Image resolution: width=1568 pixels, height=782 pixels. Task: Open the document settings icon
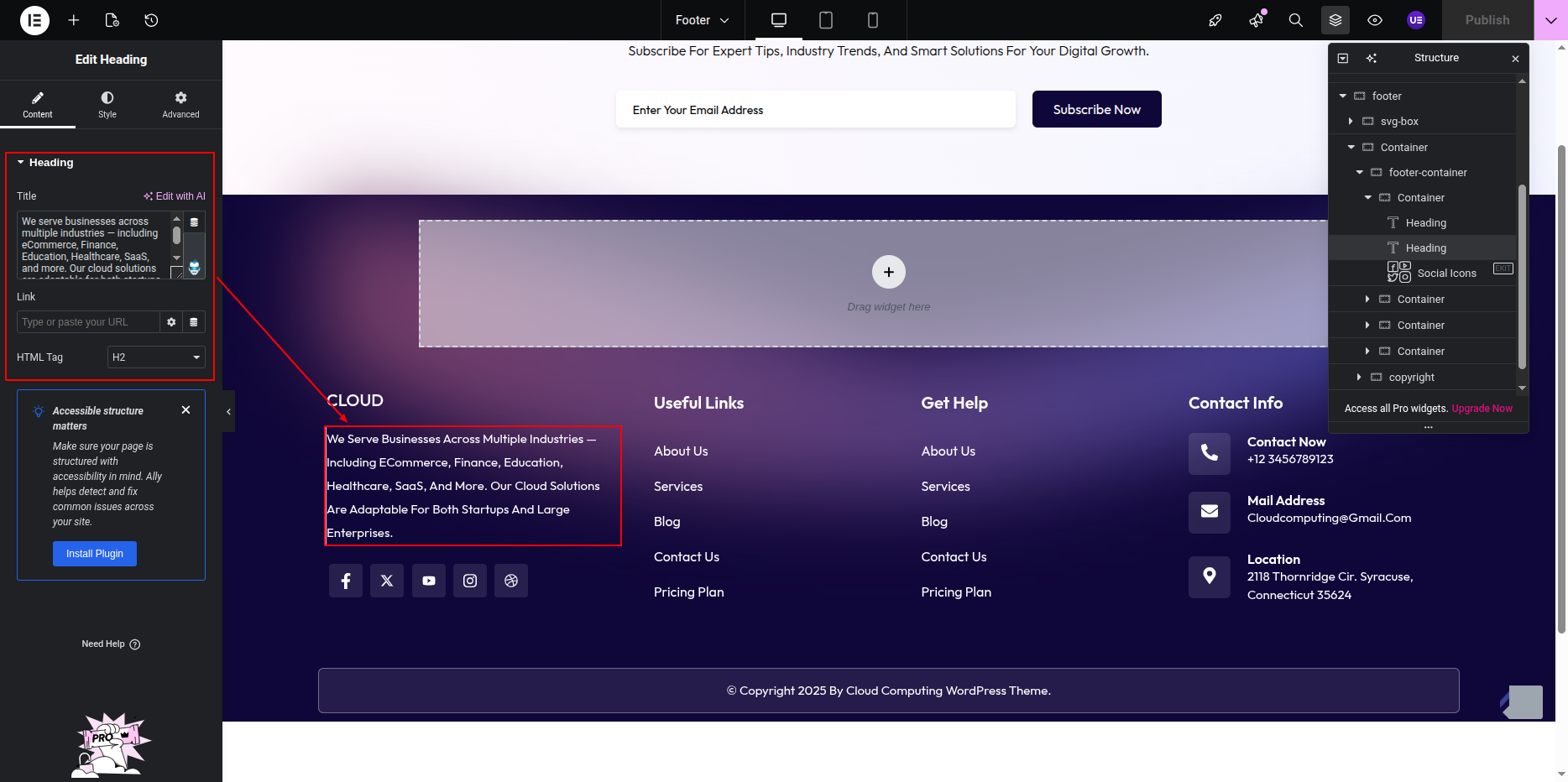pyautogui.click(x=112, y=20)
